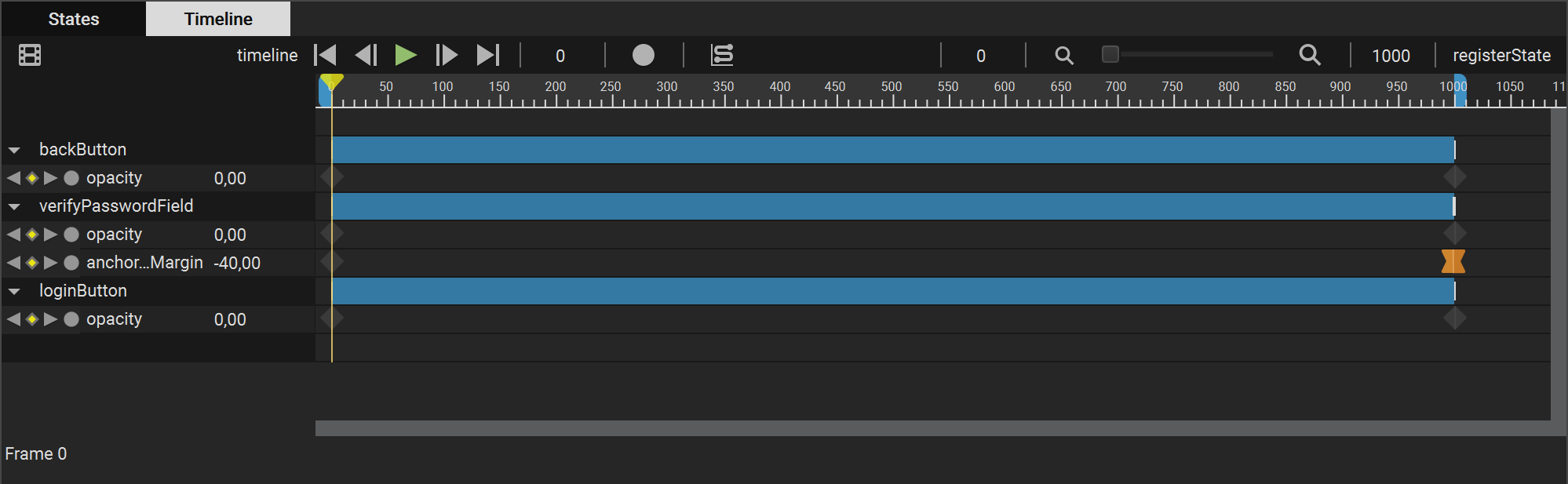
Task: Collapse the verifyPasswordField track
Action: point(16,206)
